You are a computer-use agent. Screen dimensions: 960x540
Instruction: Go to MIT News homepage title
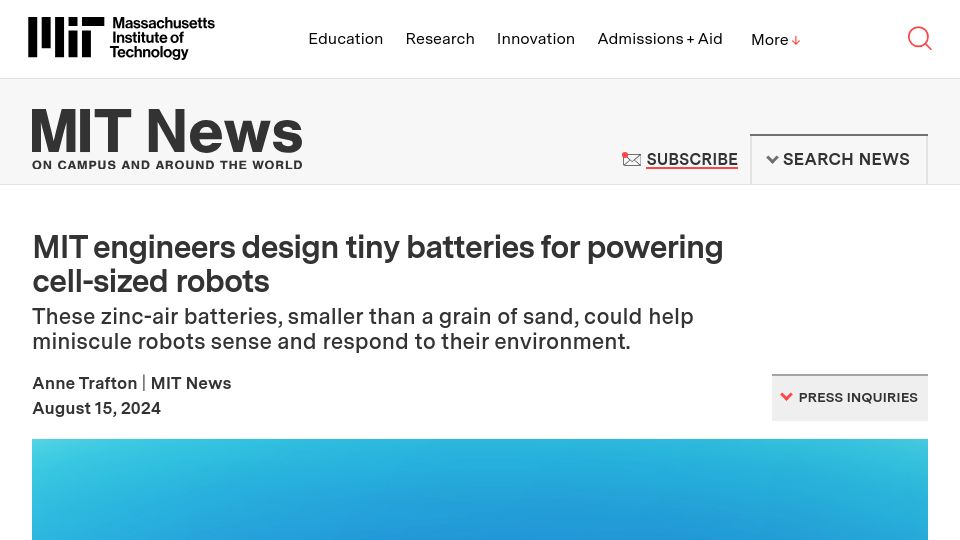167,130
